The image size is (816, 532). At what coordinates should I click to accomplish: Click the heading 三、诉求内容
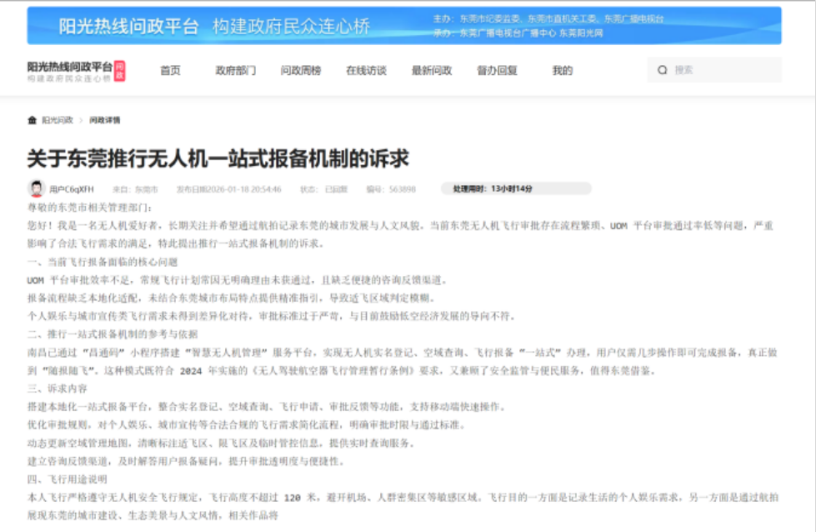(x=57, y=389)
